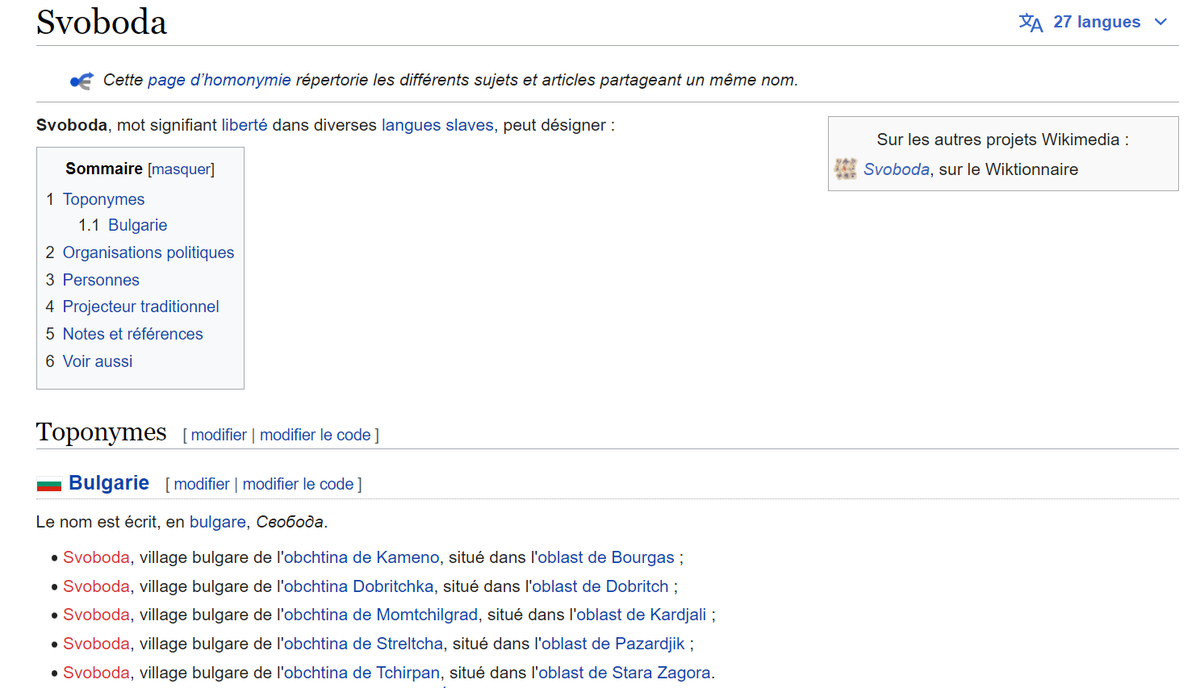Open red Svoboda link for Momtchilgrad village

[96, 614]
